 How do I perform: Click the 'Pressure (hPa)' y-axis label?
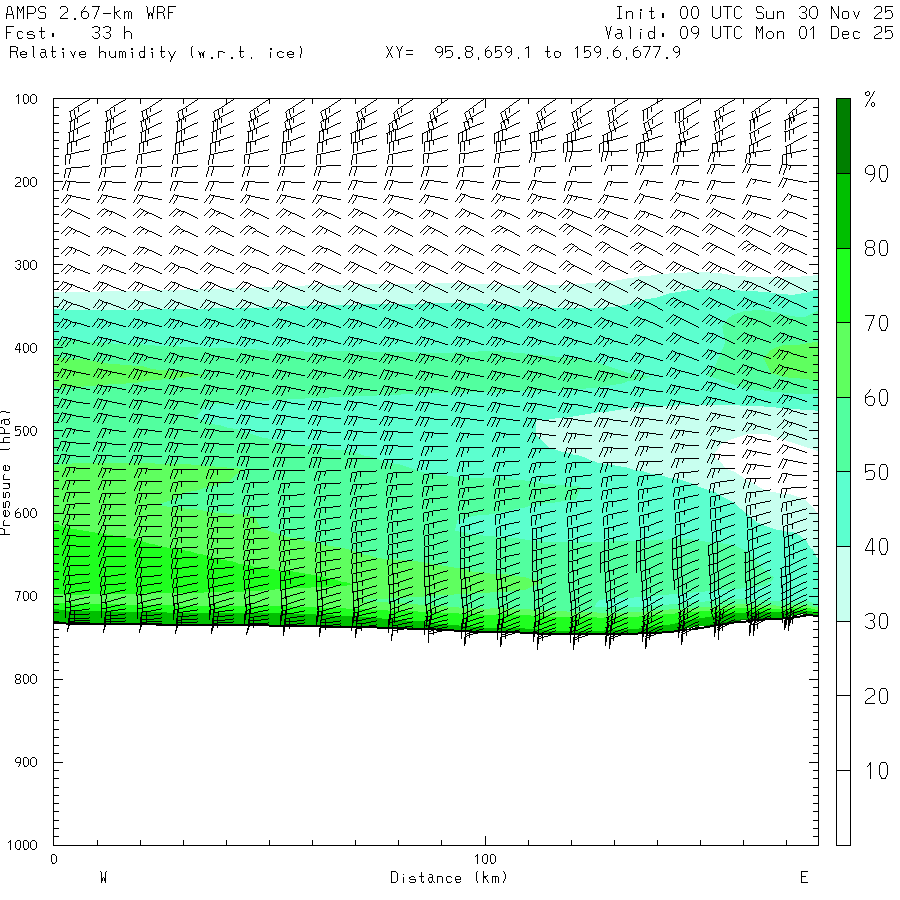6,471
